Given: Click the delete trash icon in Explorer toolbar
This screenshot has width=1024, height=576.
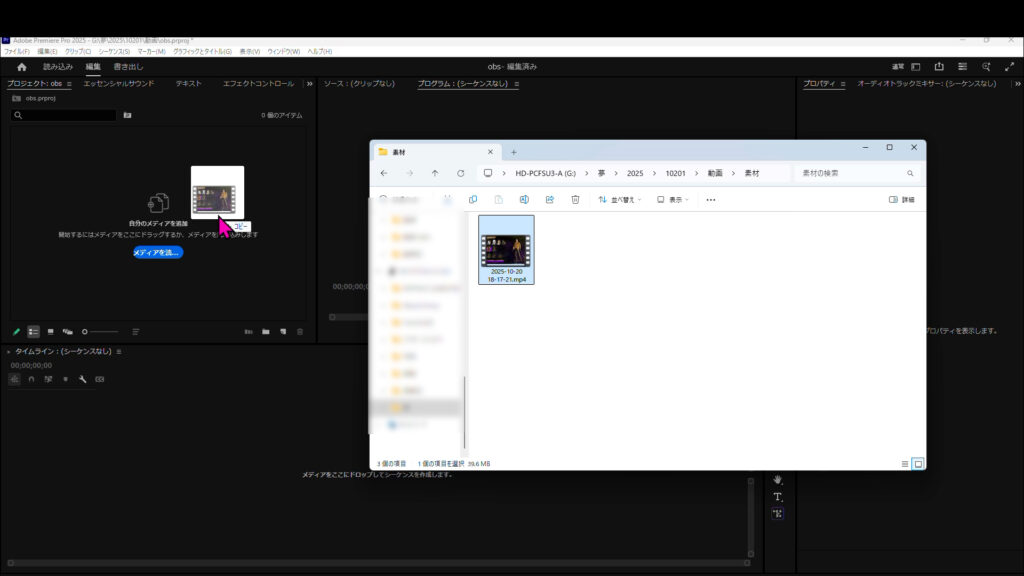Looking at the screenshot, I should 575,200.
